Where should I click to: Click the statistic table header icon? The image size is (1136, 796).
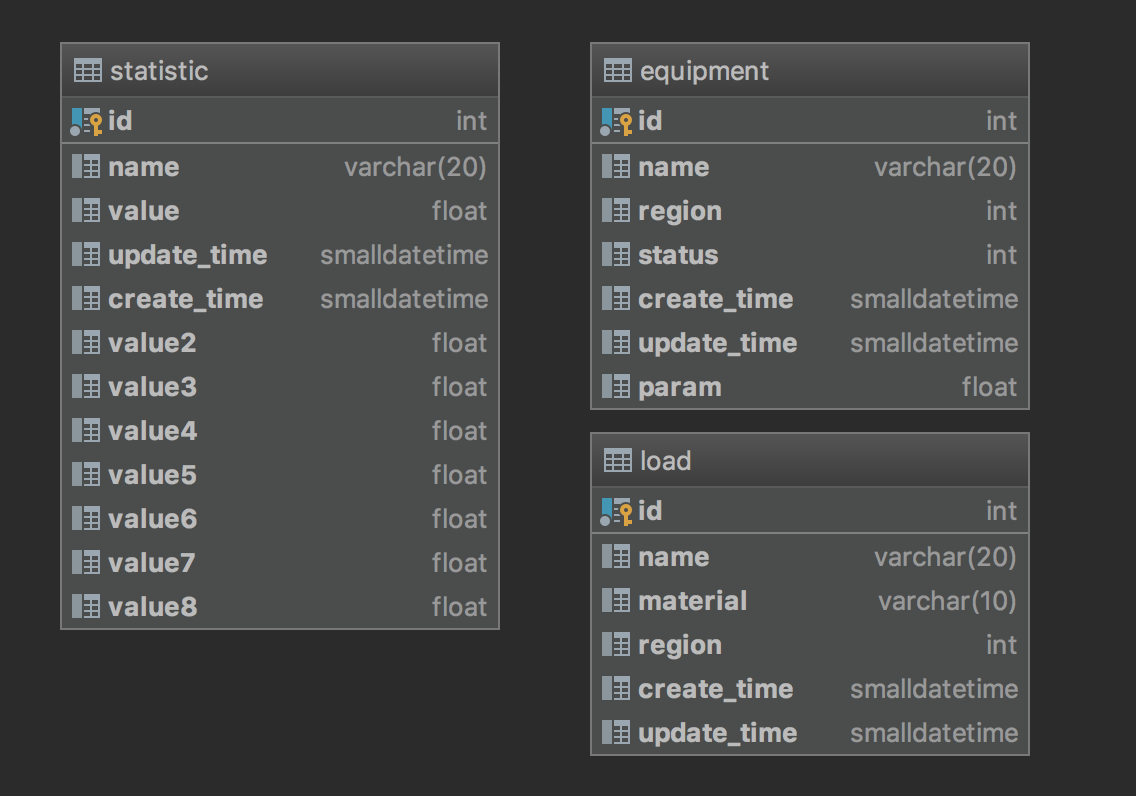(88, 71)
